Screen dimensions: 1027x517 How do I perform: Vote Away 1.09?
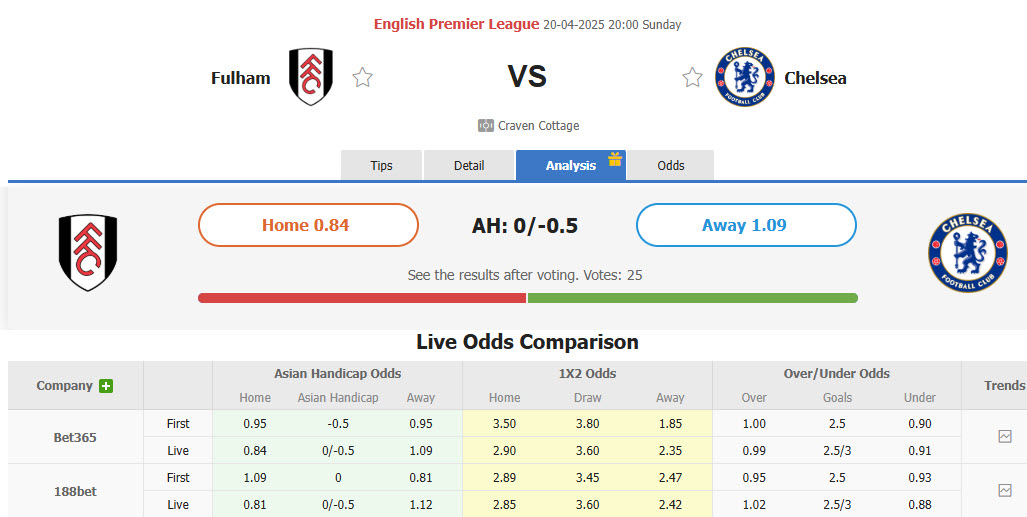click(746, 225)
